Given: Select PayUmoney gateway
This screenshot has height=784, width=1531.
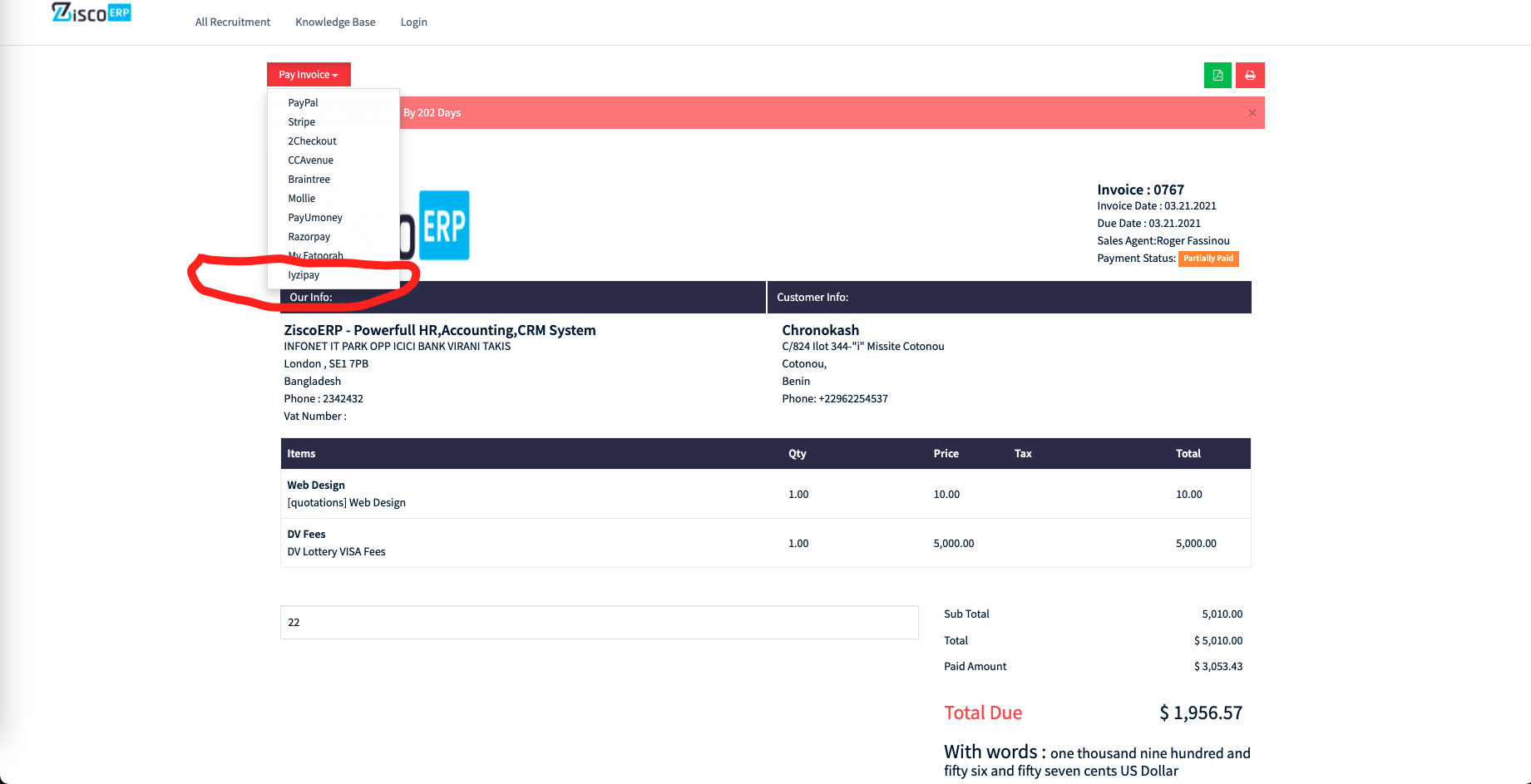Looking at the screenshot, I should click(x=315, y=217).
